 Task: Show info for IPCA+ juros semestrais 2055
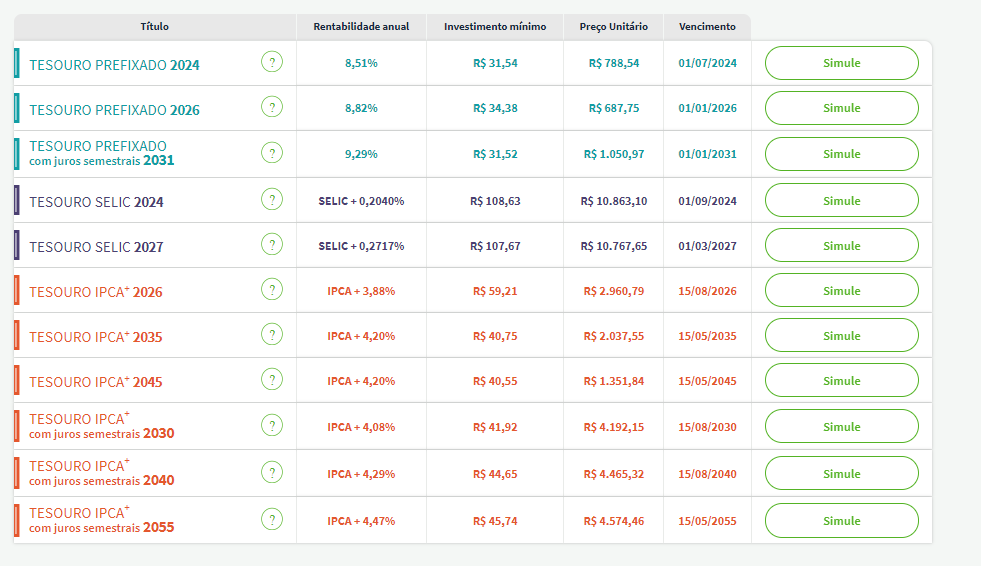[x=272, y=520]
